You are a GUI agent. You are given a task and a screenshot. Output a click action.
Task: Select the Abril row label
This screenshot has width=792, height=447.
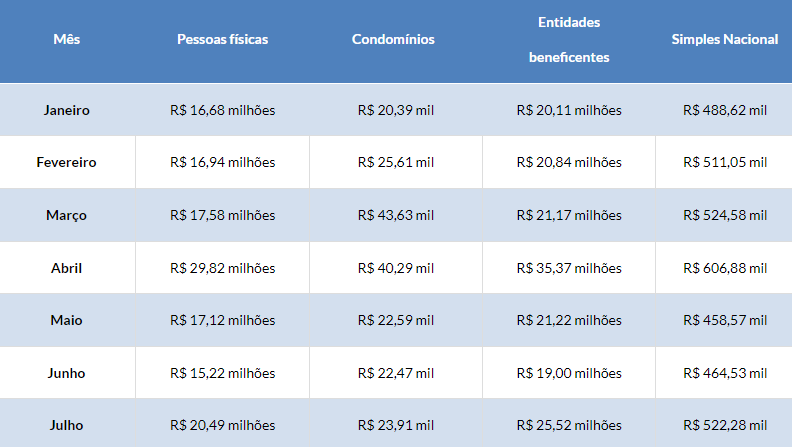(67, 268)
